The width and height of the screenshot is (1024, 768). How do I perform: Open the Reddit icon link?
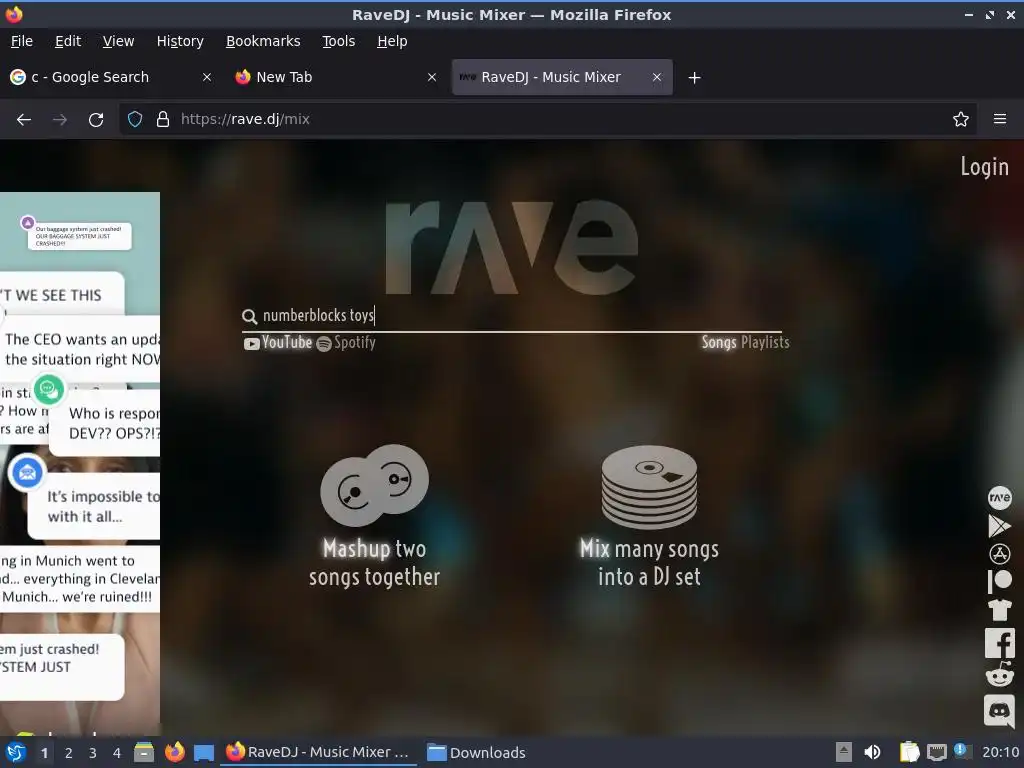point(999,675)
